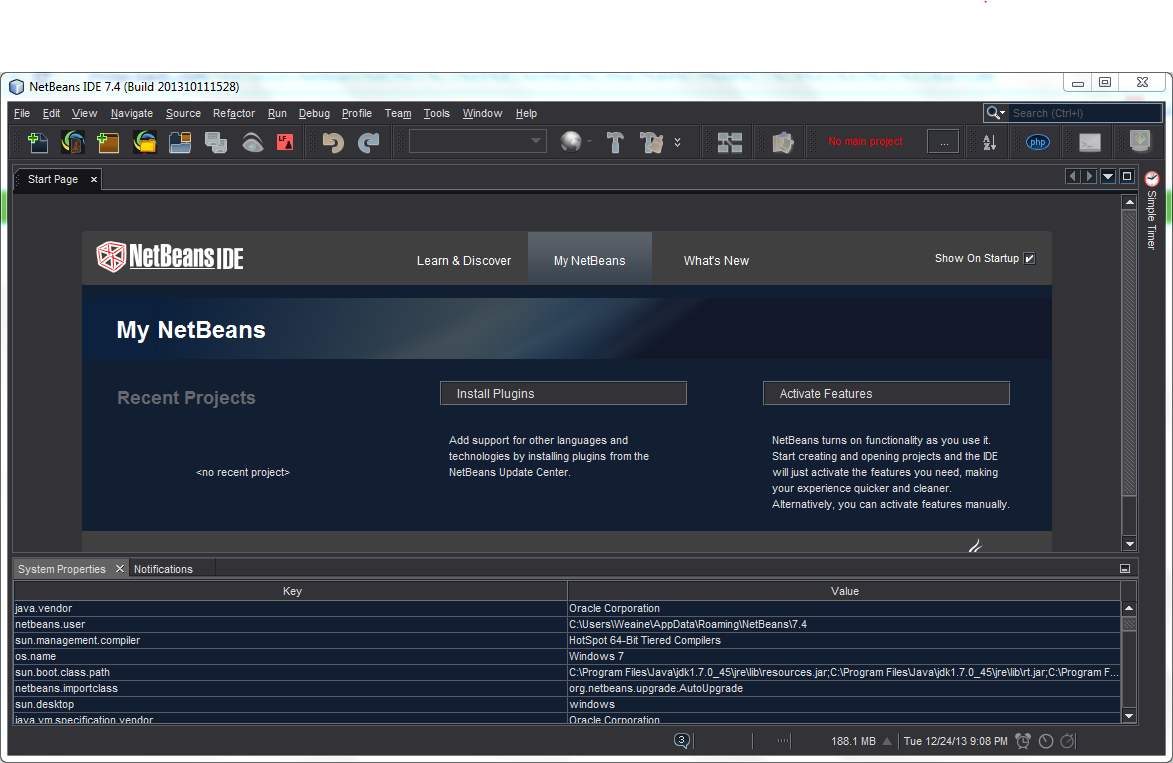This screenshot has height=763, width=1173.
Task: Click the gray Save All disks icon
Action: point(216,141)
